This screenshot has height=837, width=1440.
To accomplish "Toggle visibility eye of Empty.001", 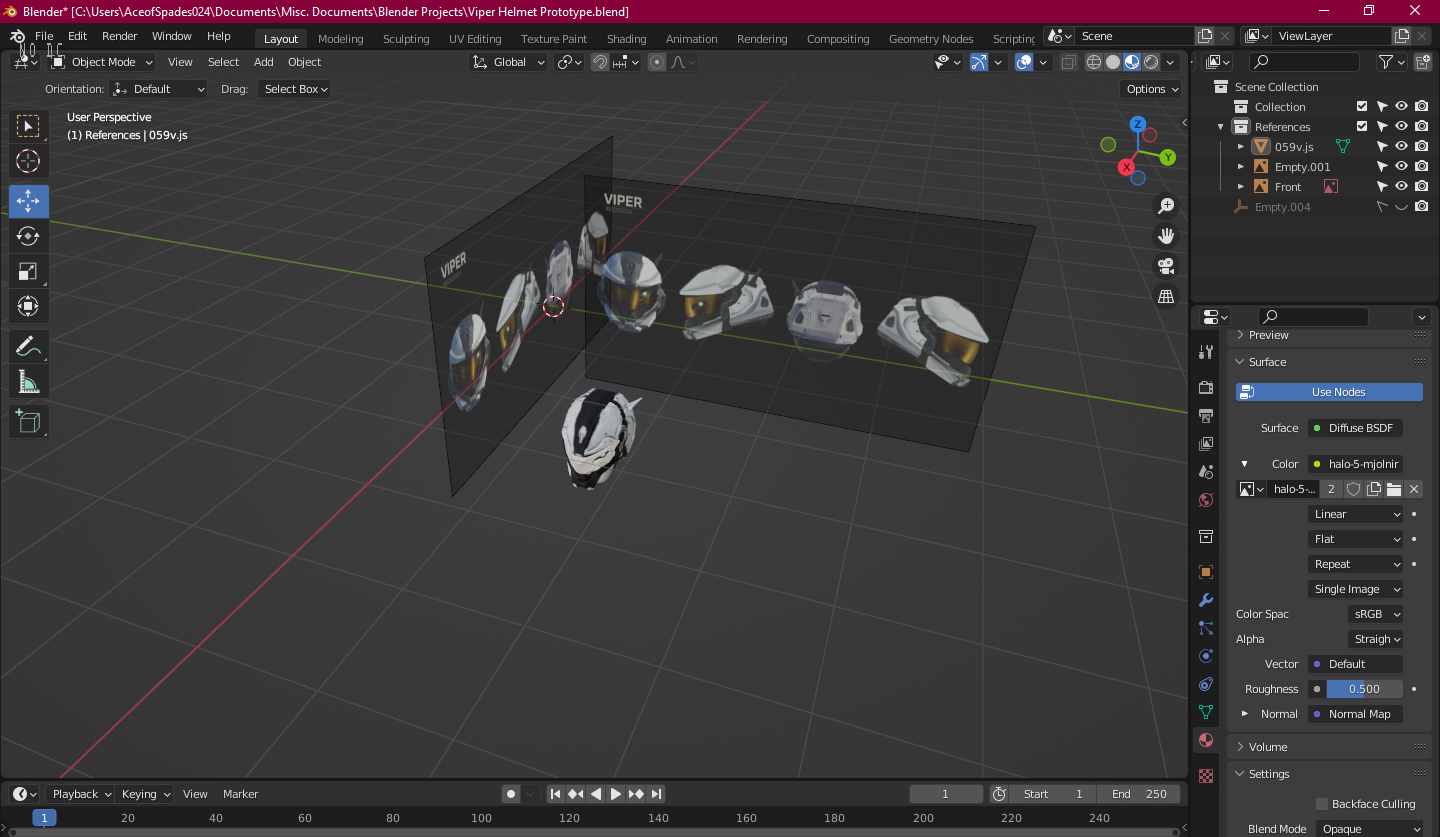I will tap(1402, 167).
